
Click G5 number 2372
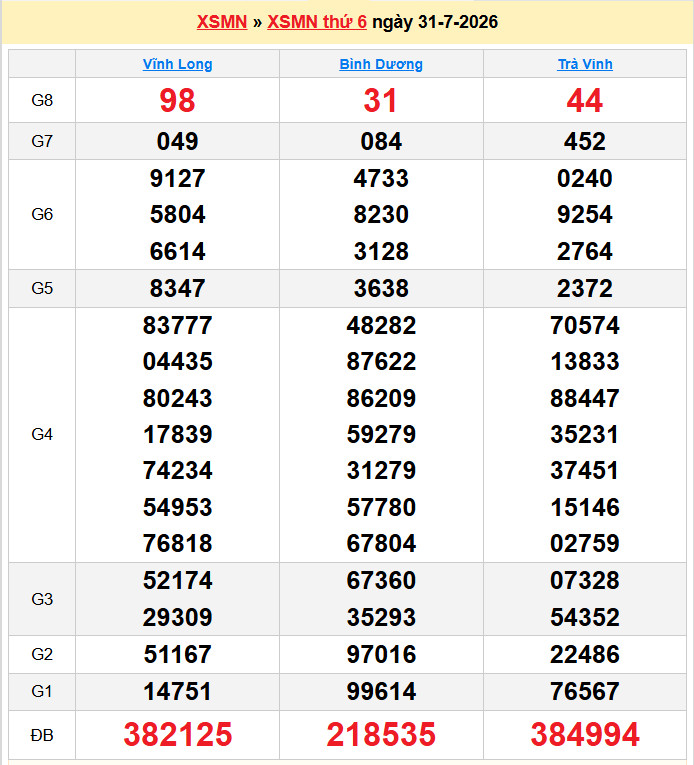coord(585,288)
